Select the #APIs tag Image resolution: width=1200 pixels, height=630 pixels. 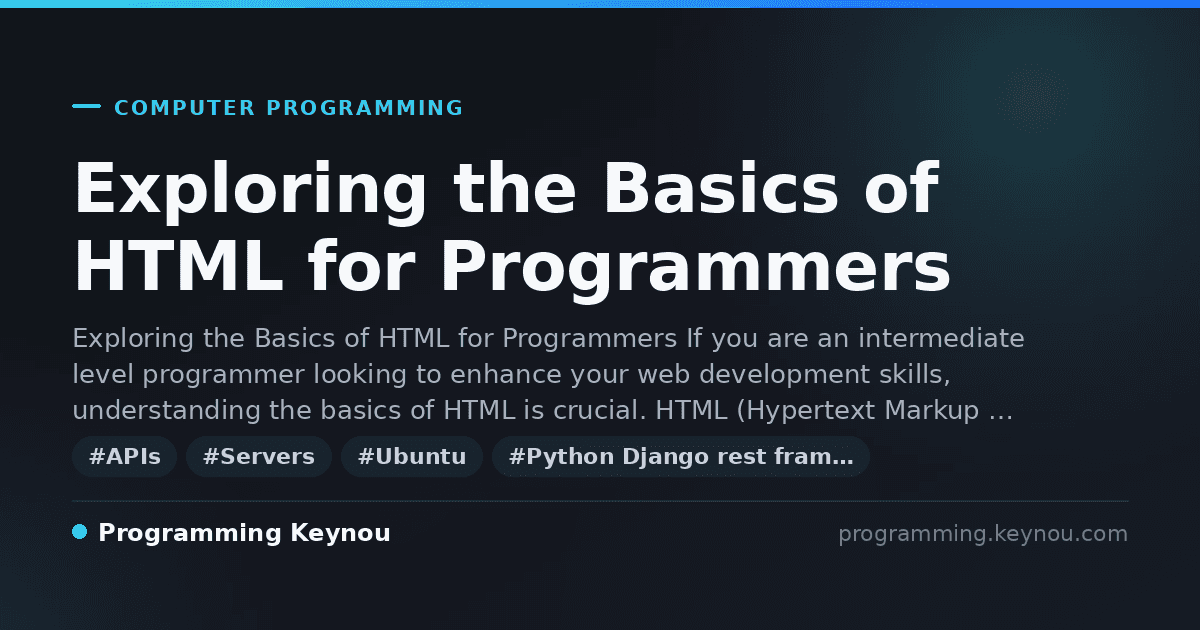125,457
